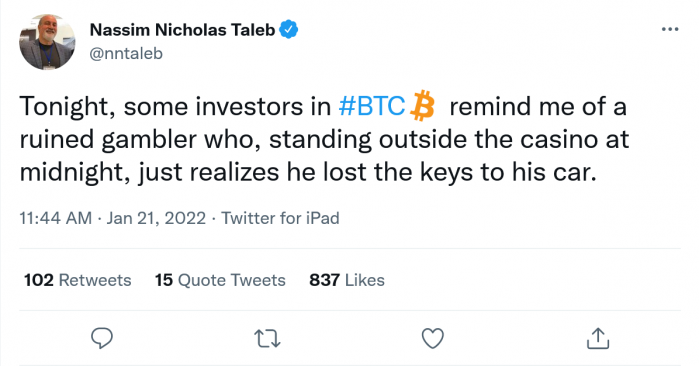
Task: View the 102 Retweets list
Action: click(77, 280)
